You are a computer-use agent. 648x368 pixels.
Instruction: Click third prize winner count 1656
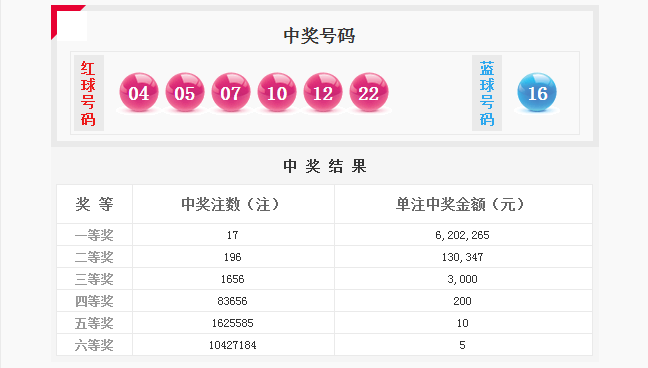click(233, 279)
